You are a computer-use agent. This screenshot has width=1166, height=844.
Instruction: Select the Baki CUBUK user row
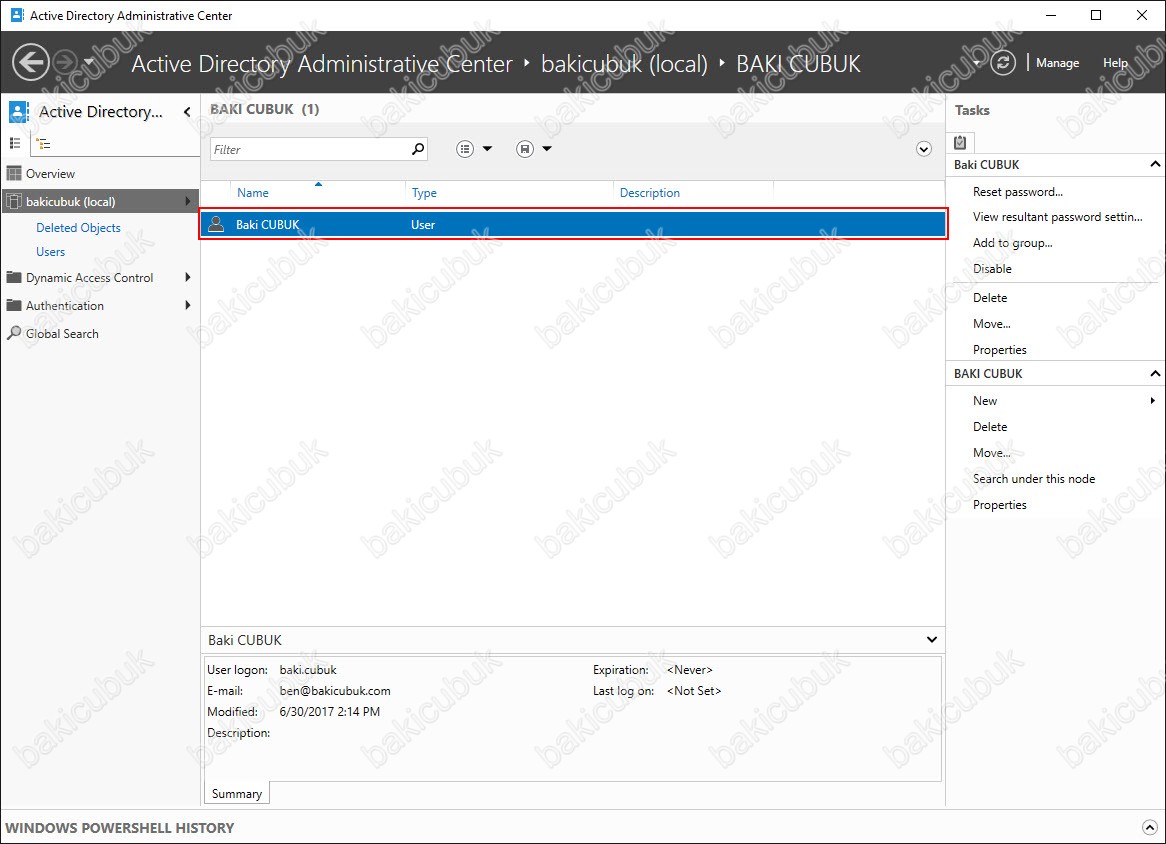[573, 224]
